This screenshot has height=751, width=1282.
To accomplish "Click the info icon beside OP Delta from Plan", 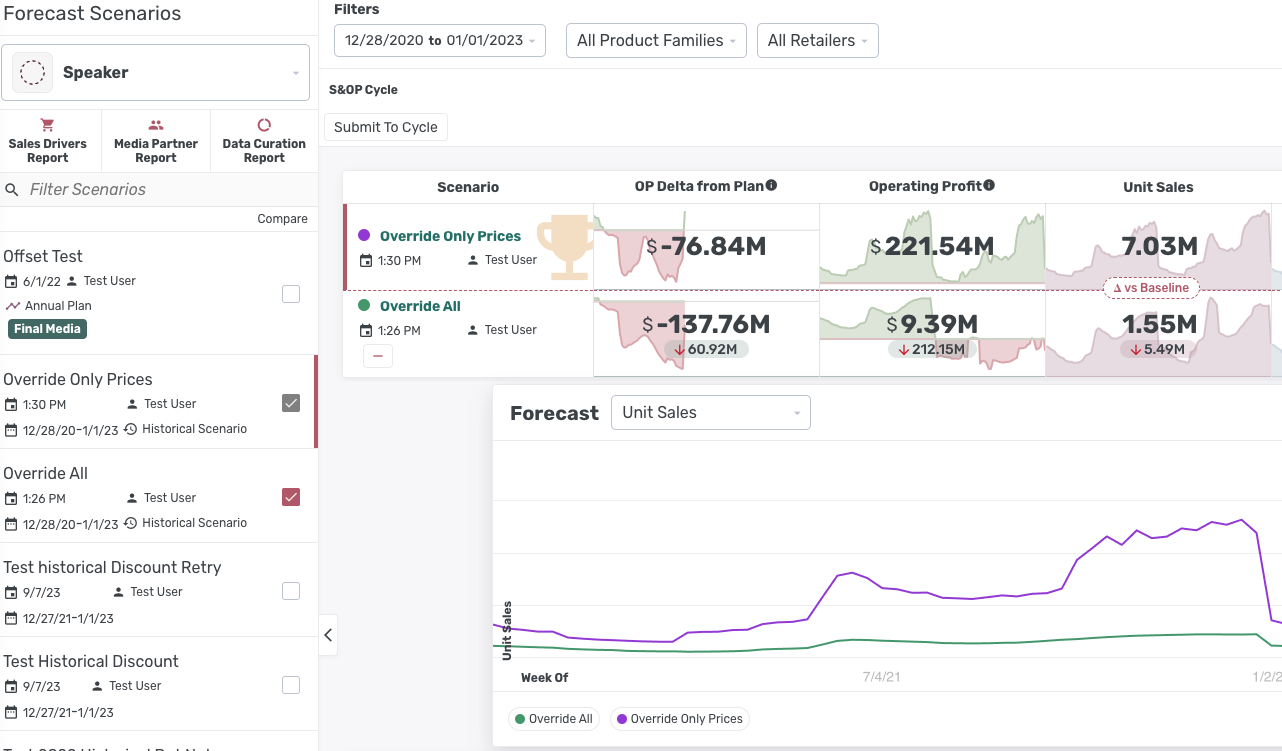I will [771, 186].
